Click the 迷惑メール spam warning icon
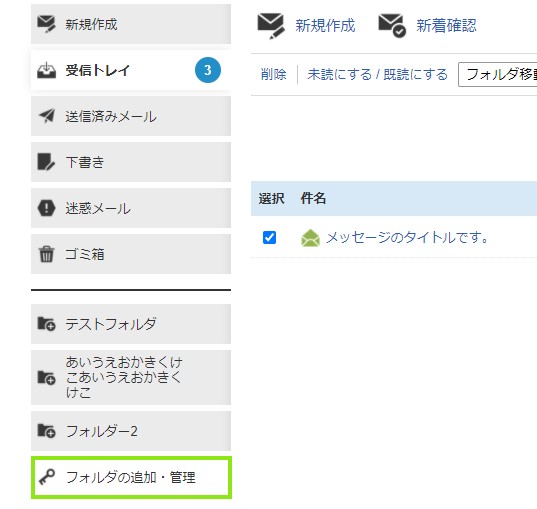537x509 pixels. (46, 208)
